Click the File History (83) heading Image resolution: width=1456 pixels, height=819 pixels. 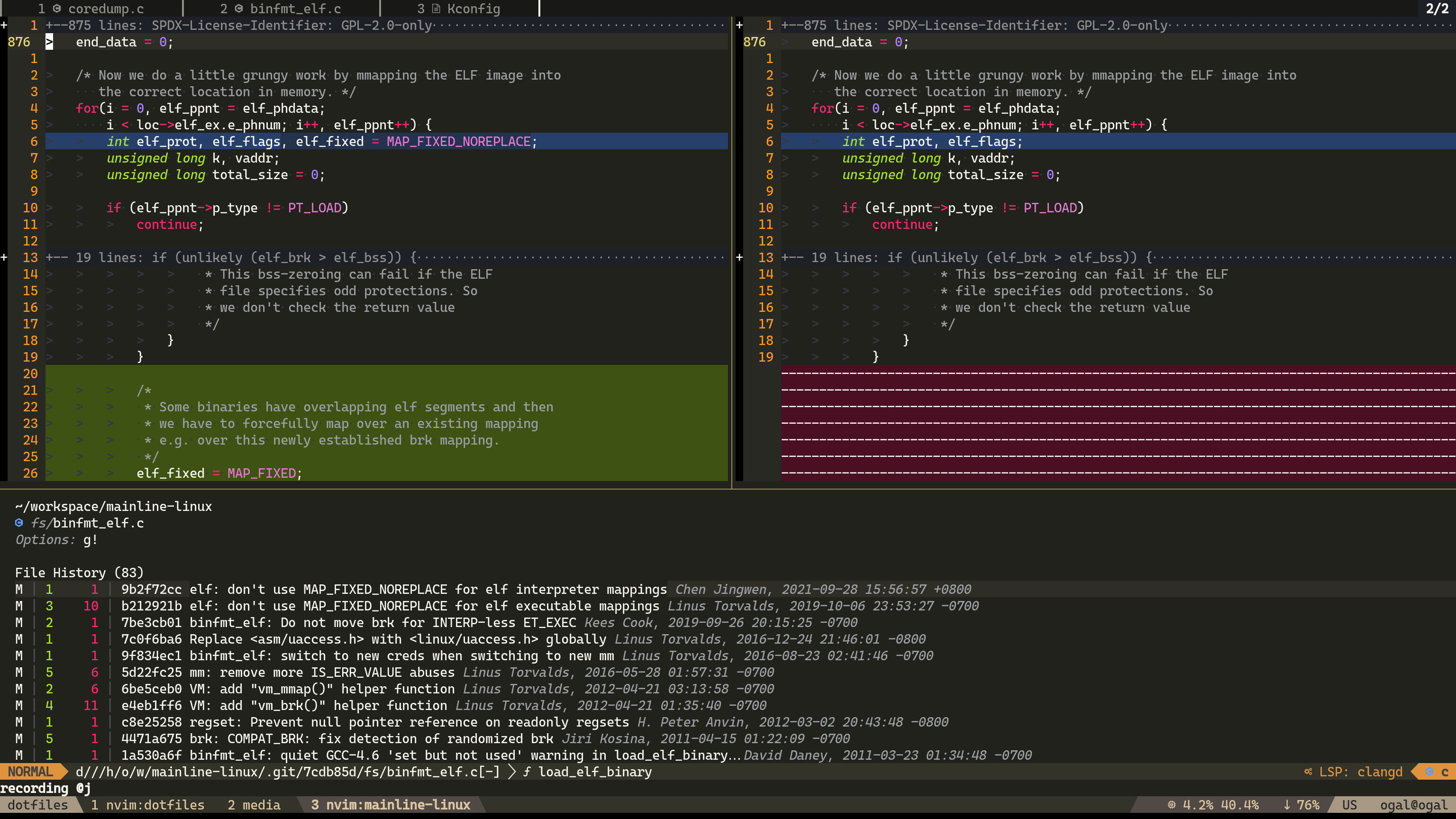79,573
